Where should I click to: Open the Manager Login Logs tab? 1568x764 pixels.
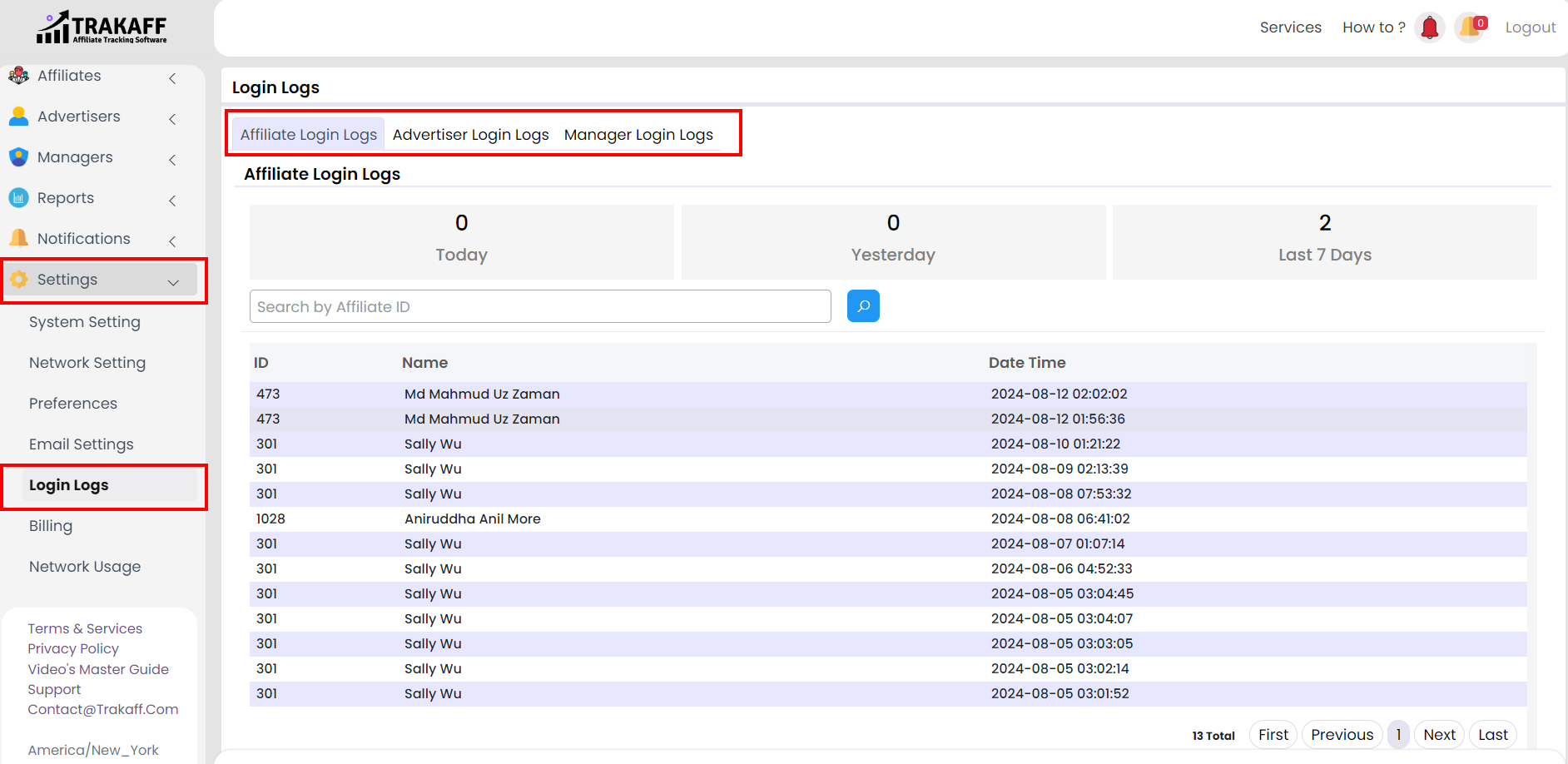point(638,134)
